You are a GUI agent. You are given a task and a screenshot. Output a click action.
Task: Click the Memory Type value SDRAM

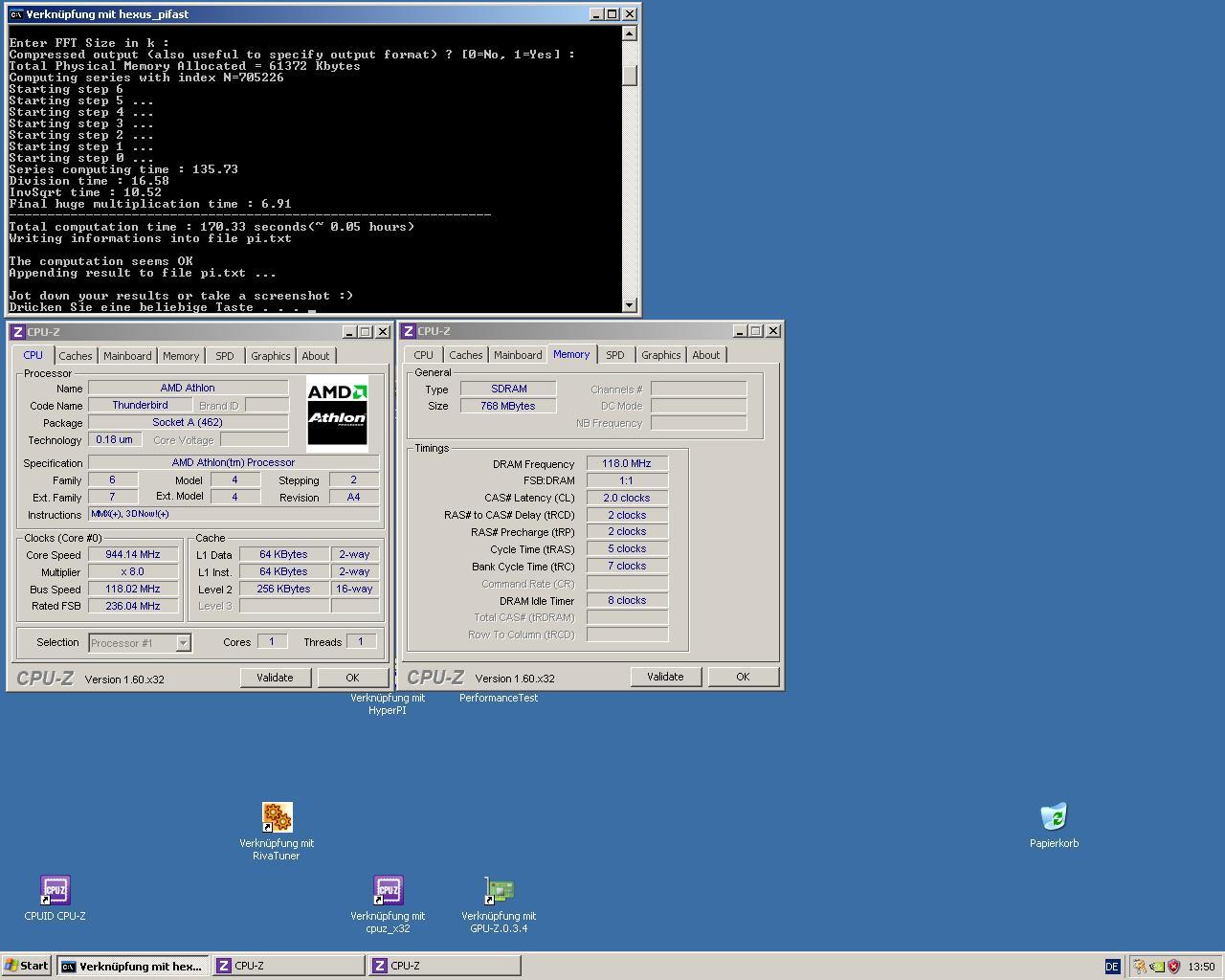(x=508, y=390)
